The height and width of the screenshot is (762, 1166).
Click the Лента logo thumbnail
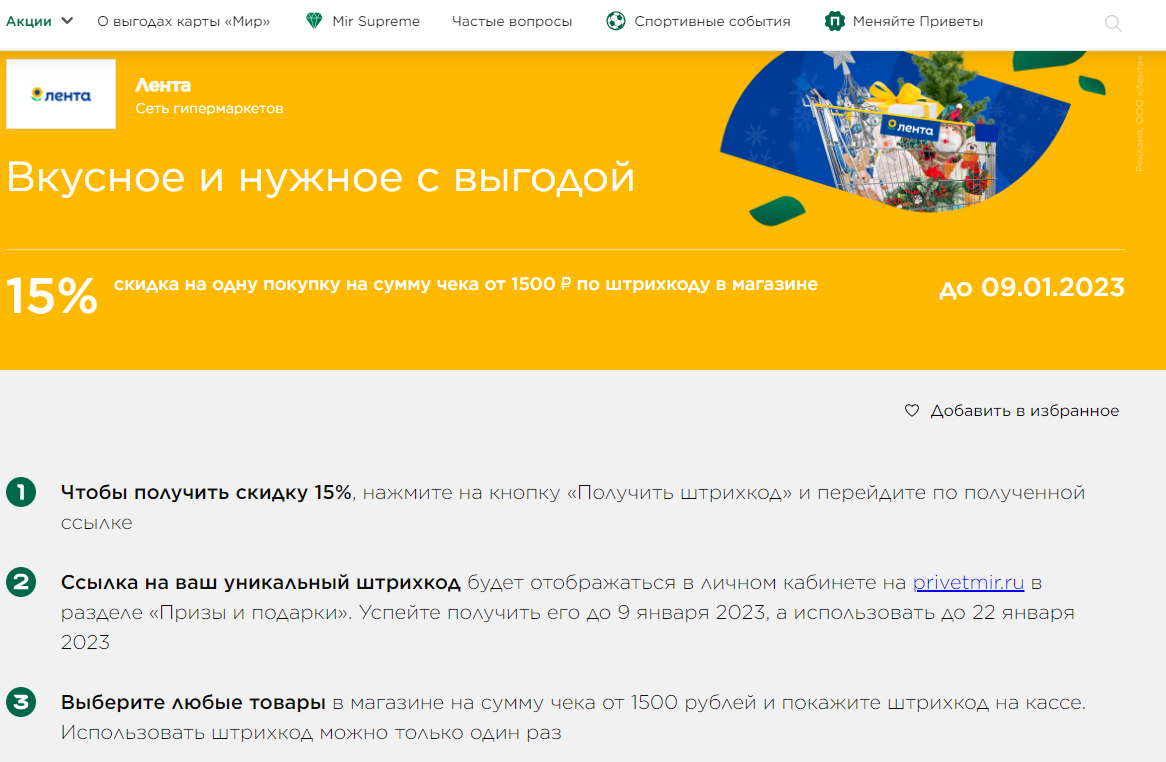[61, 94]
